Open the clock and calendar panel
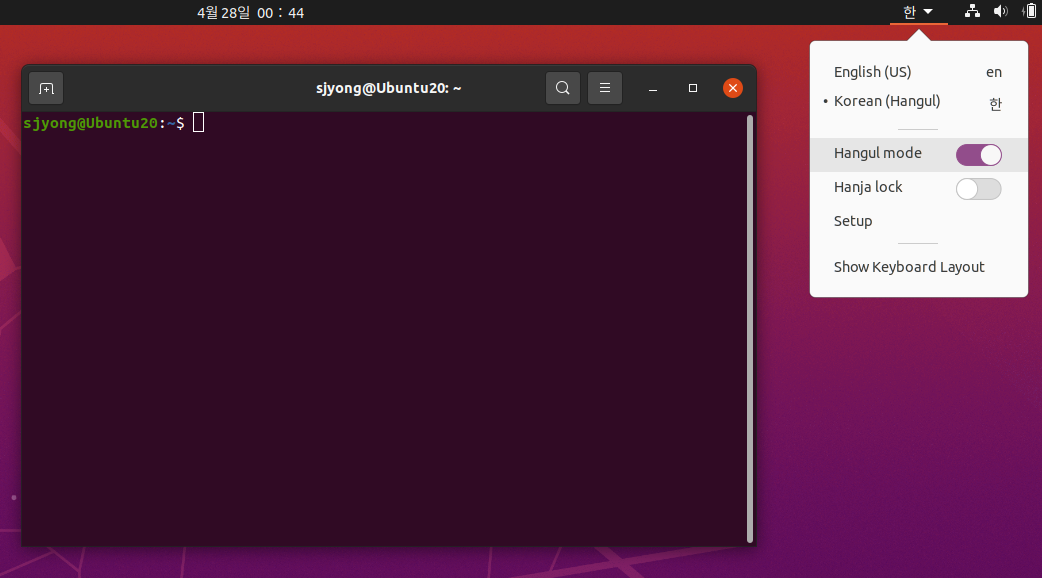The image size is (1042, 578). pos(251,13)
